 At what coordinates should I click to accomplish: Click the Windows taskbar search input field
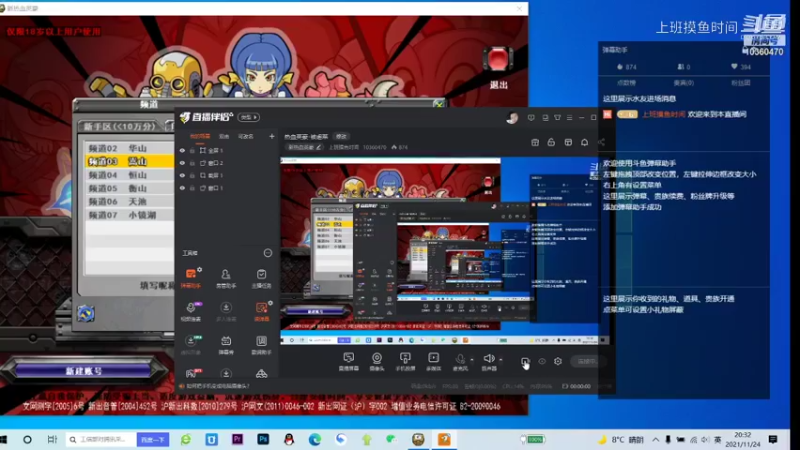pyautogui.click(x=102, y=439)
